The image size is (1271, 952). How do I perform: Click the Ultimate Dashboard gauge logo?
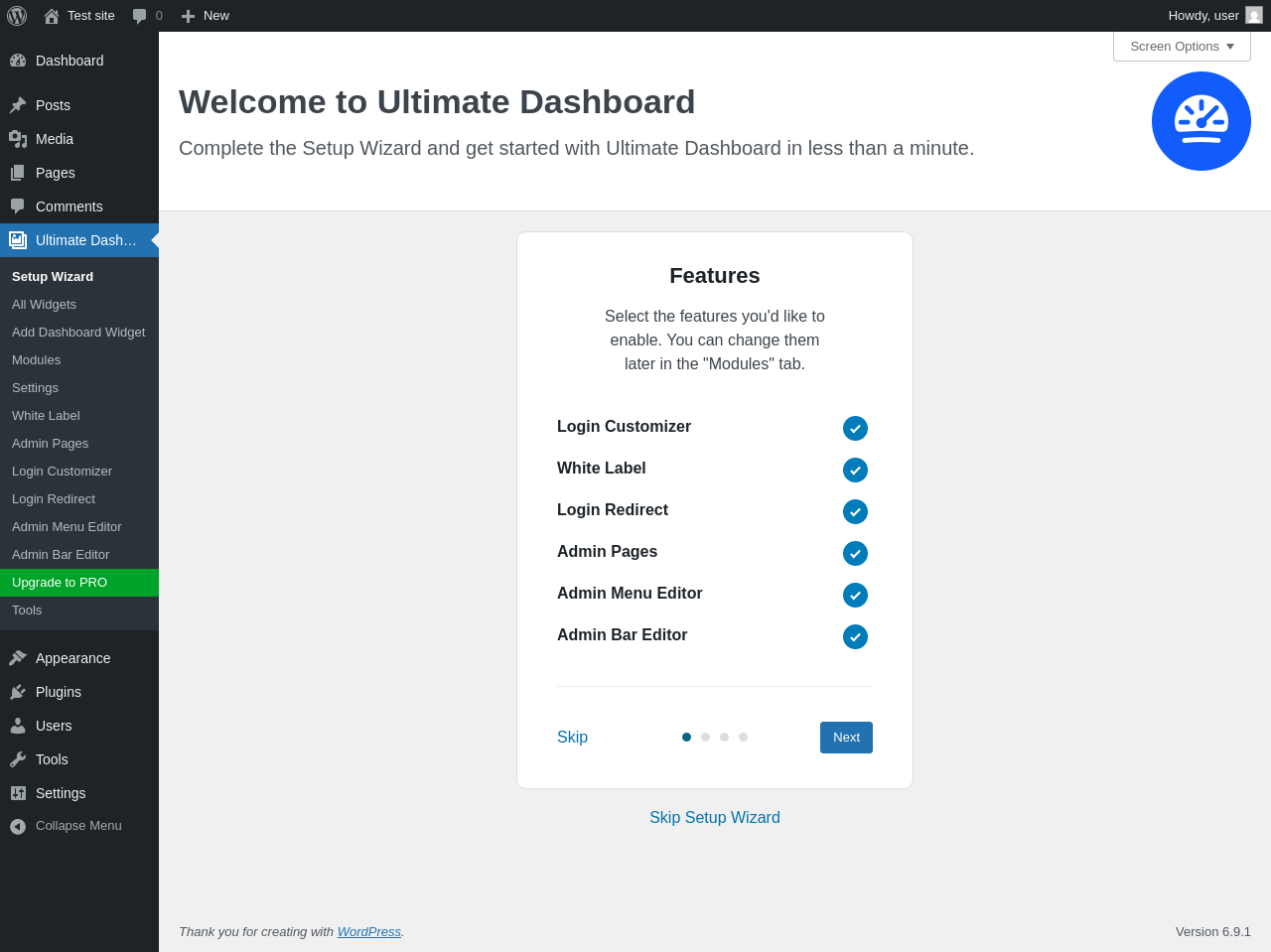click(1200, 121)
